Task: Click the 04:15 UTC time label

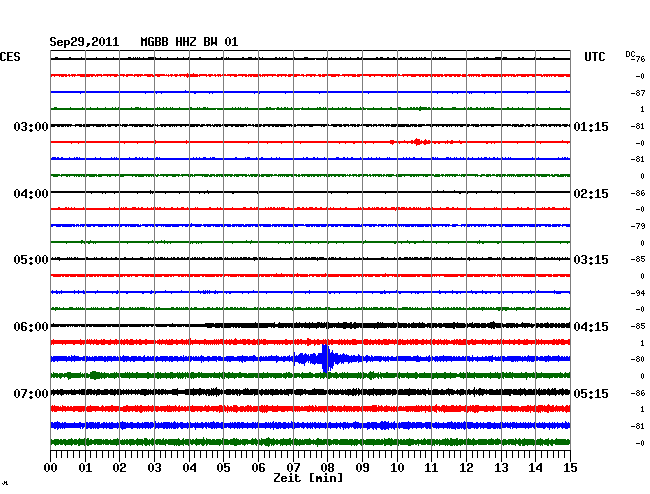Action: pyautogui.click(x=591, y=327)
